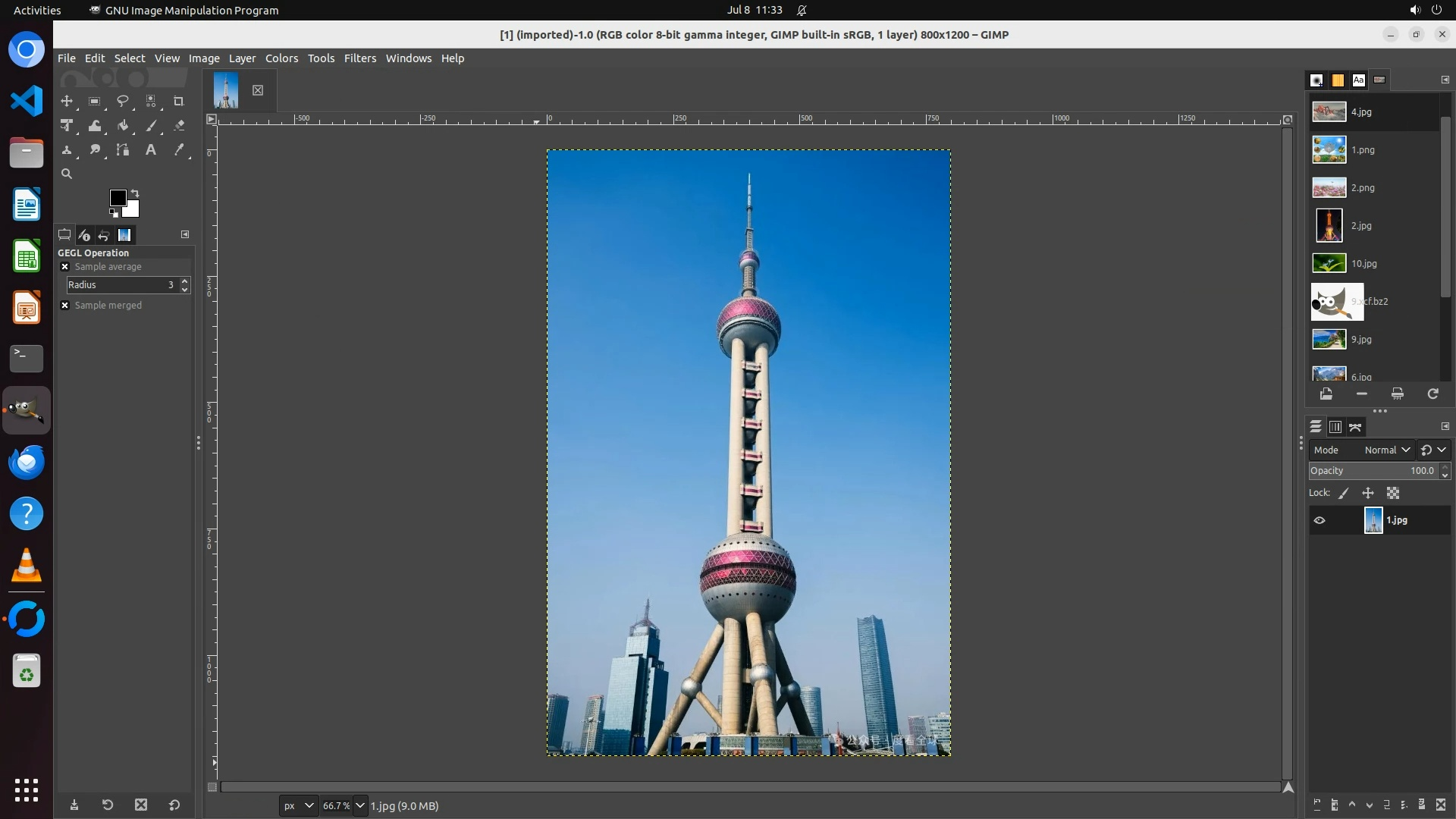This screenshot has width=1456, height=819.
Task: Toggle the Sample merged checkbox
Action: click(65, 306)
